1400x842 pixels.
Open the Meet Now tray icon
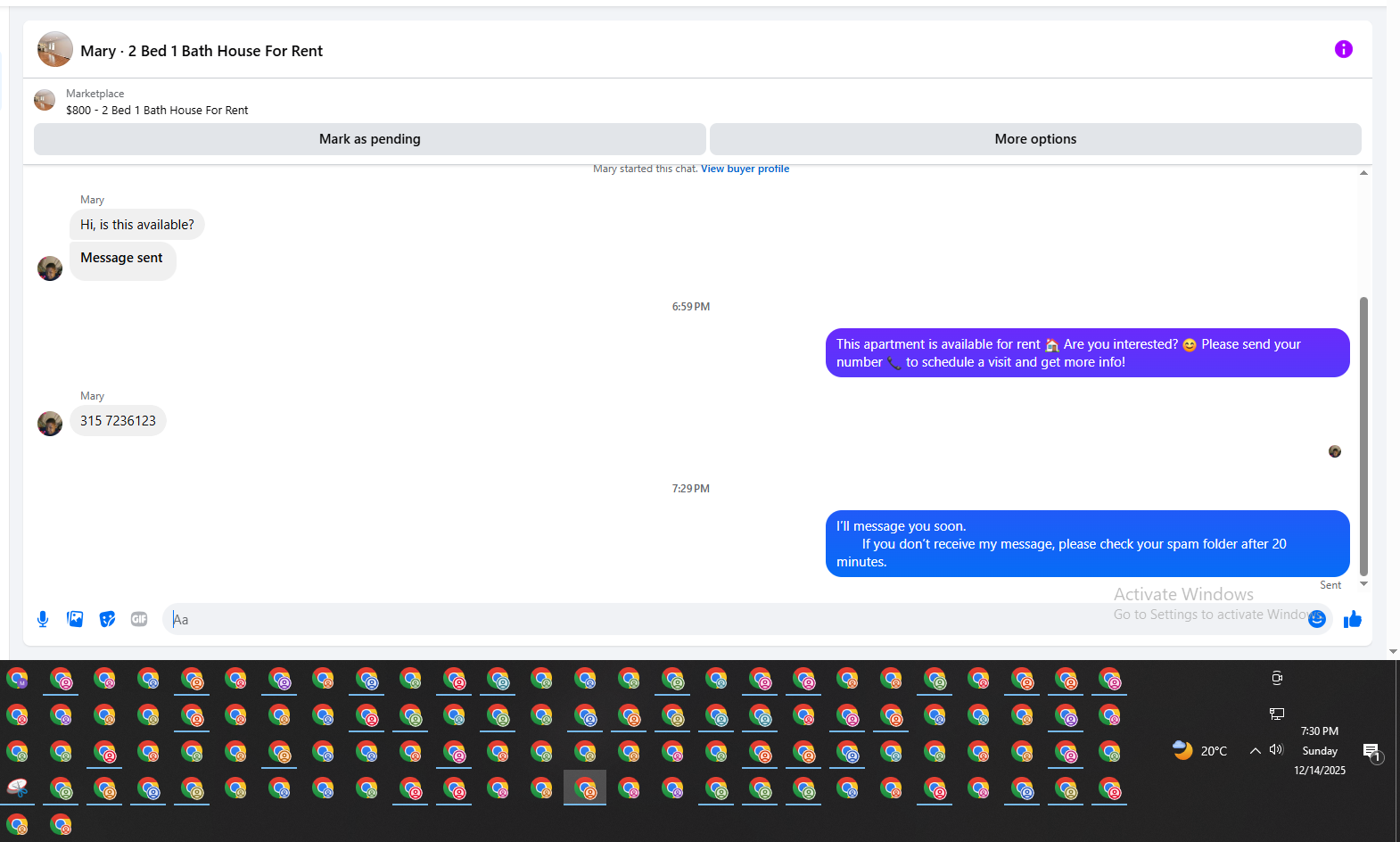[1277, 678]
